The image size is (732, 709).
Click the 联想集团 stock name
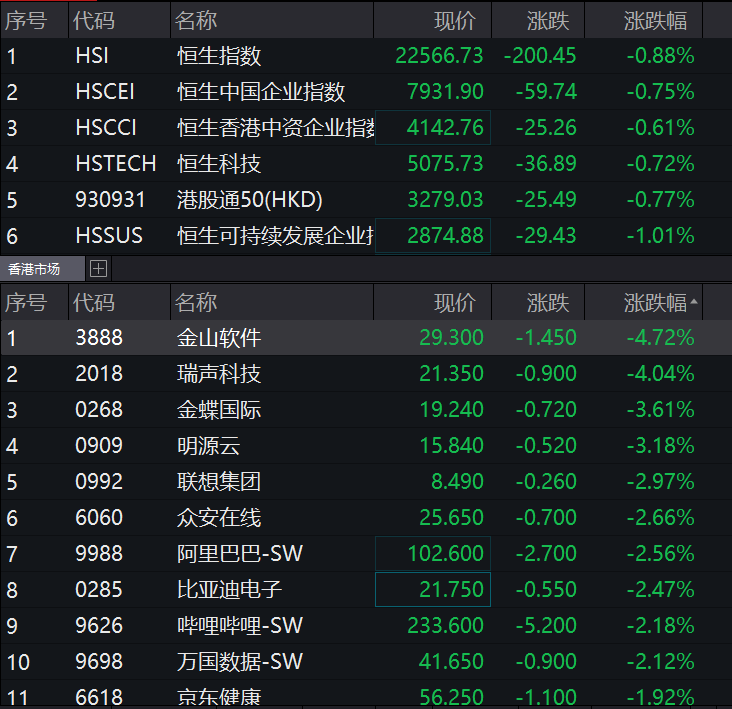click(x=219, y=482)
